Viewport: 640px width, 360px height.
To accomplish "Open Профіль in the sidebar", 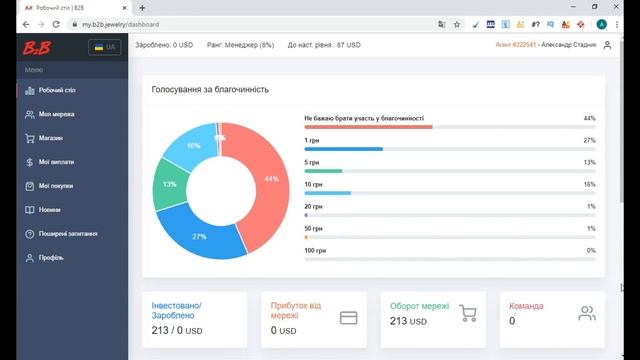I will tap(51, 258).
